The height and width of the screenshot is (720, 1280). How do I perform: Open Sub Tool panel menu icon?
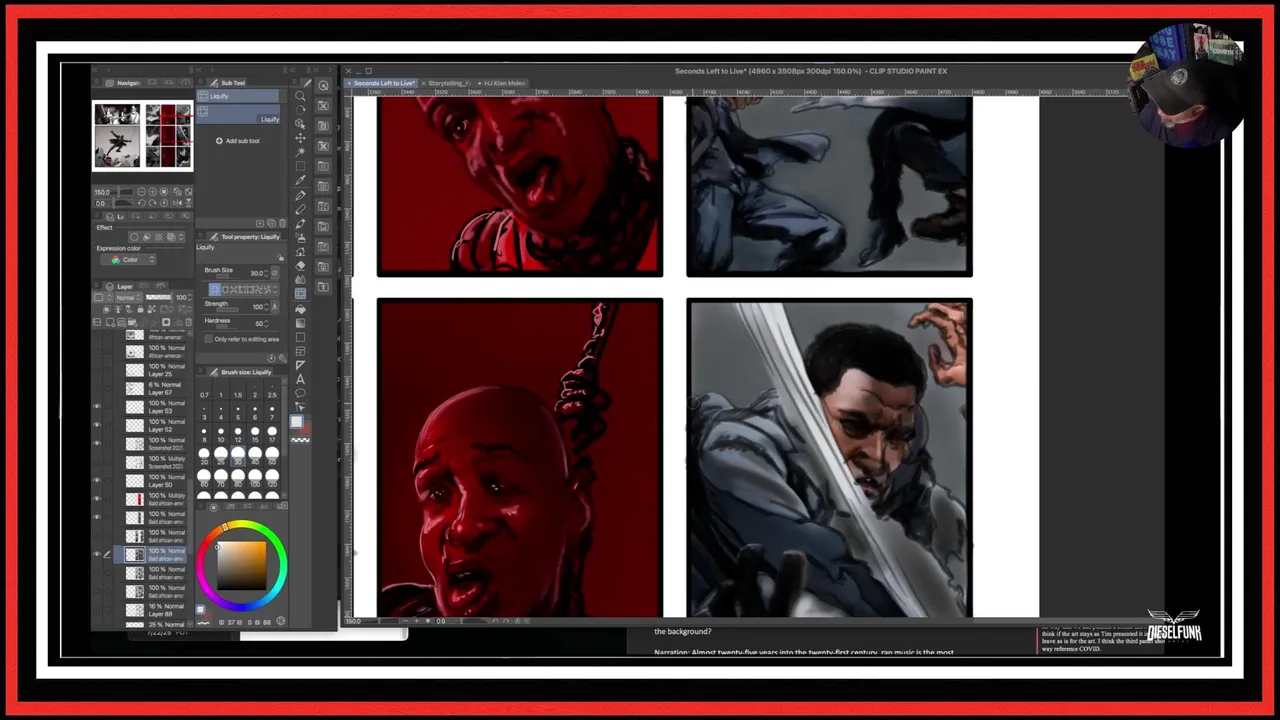[200, 83]
